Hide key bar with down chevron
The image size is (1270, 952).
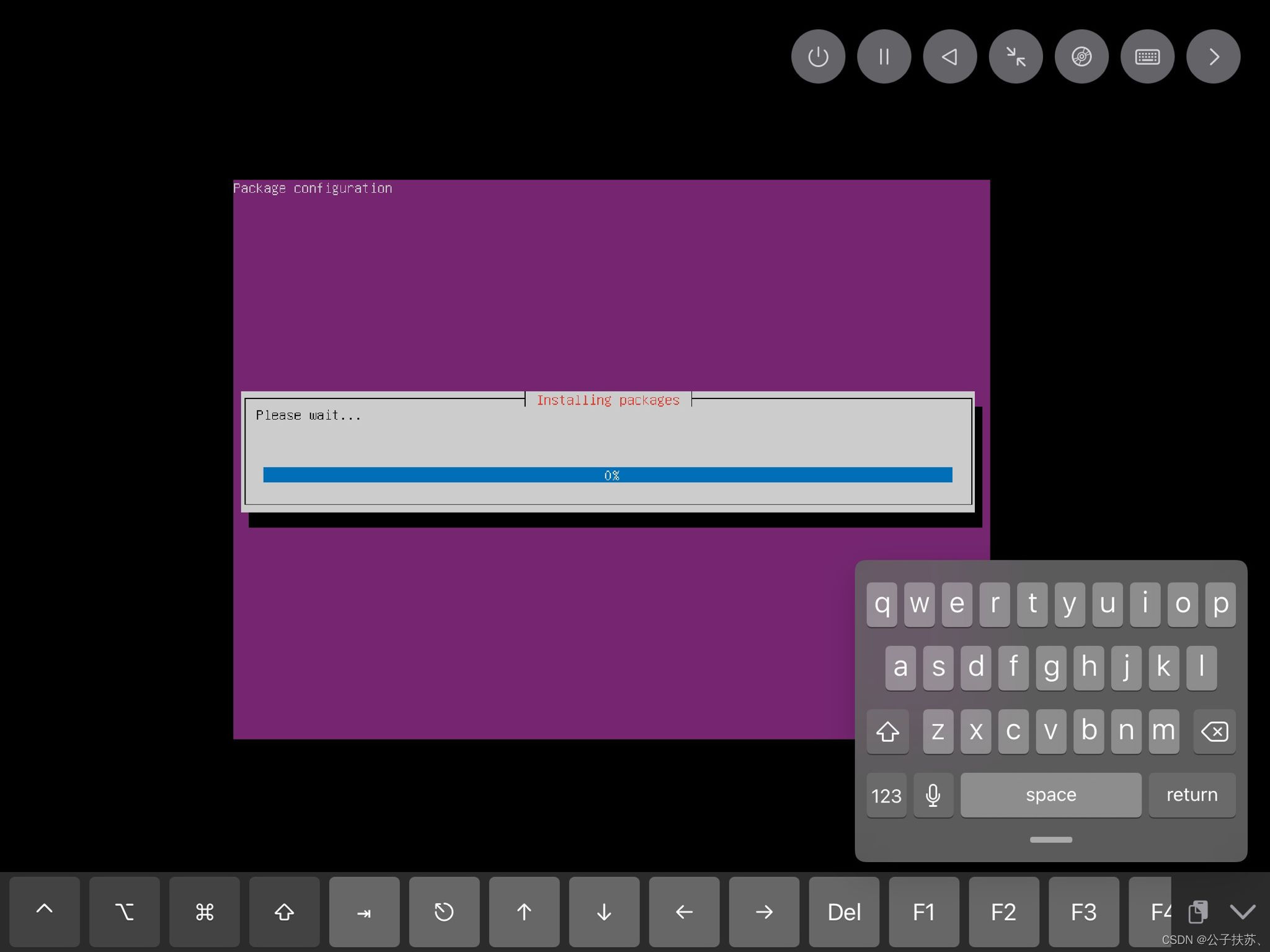click(1242, 911)
